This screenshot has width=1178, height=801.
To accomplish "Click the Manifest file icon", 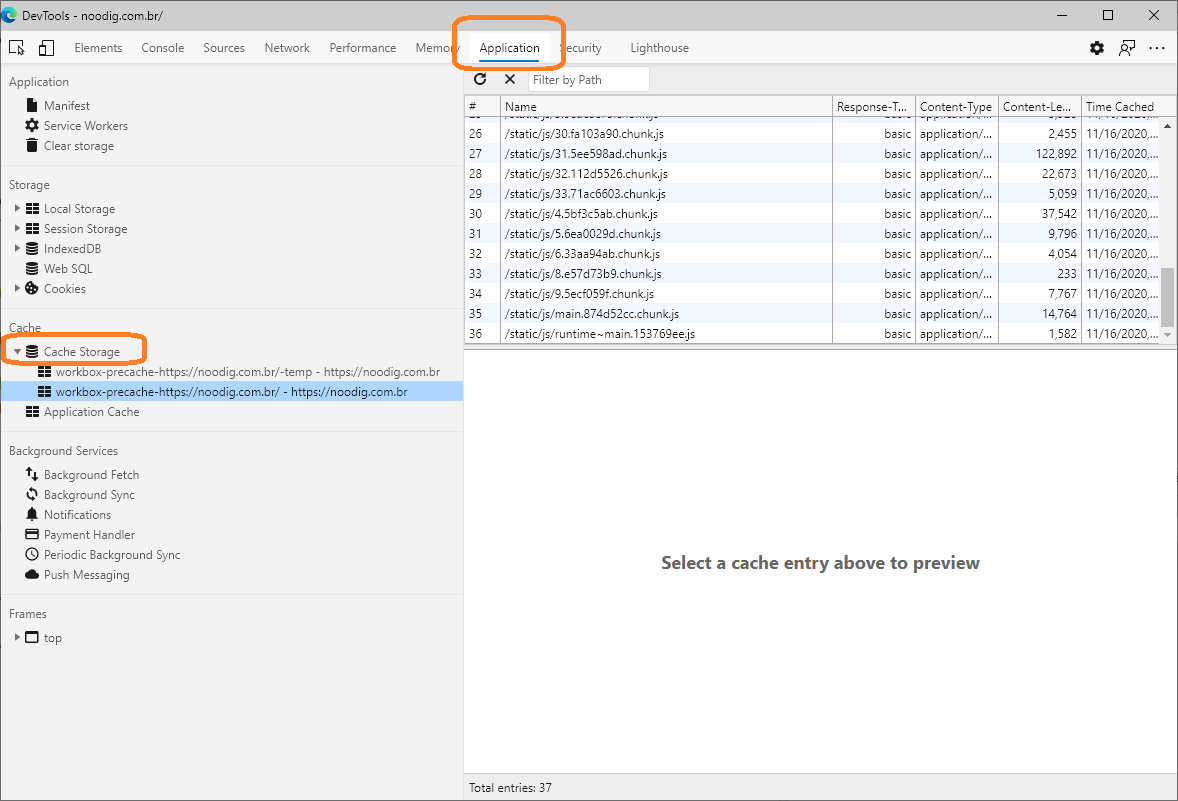I will point(32,105).
